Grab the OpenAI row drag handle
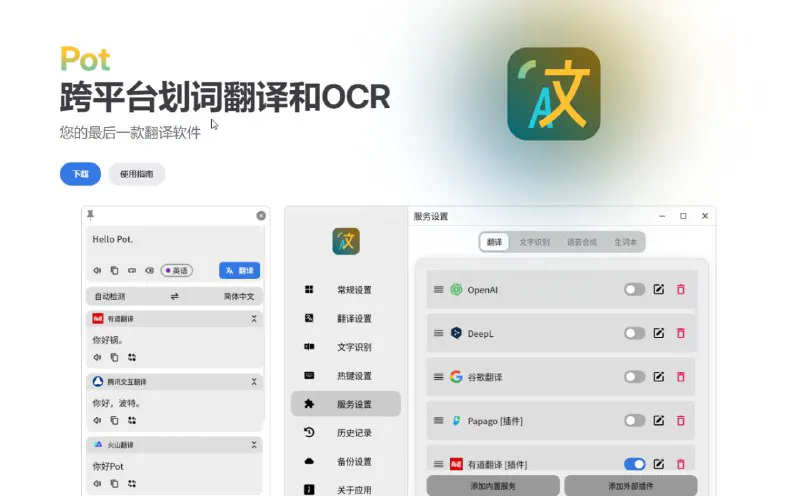This screenshot has width=800, height=496. [438, 290]
